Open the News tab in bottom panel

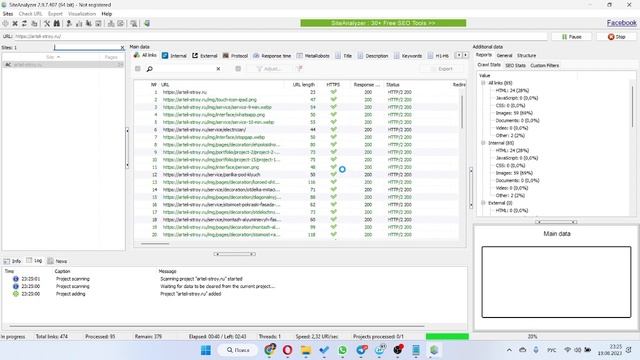[57, 261]
